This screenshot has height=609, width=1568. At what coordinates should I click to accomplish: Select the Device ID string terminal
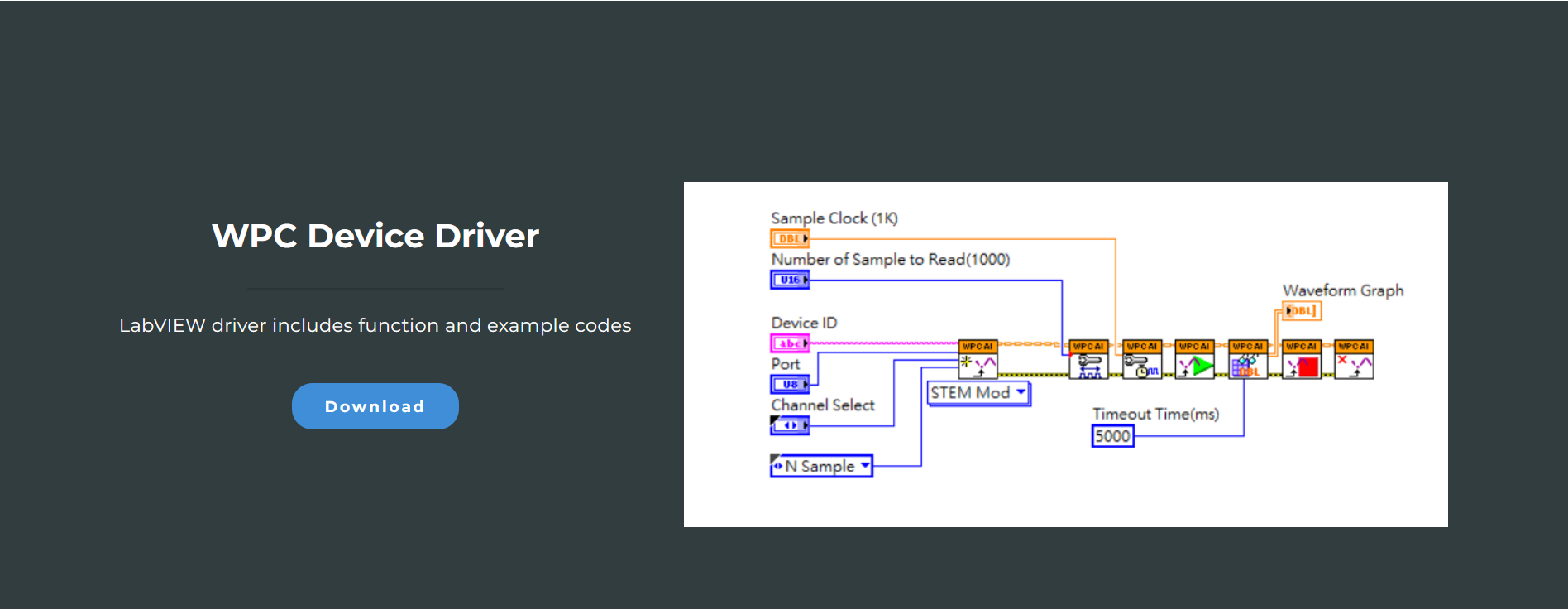(790, 343)
